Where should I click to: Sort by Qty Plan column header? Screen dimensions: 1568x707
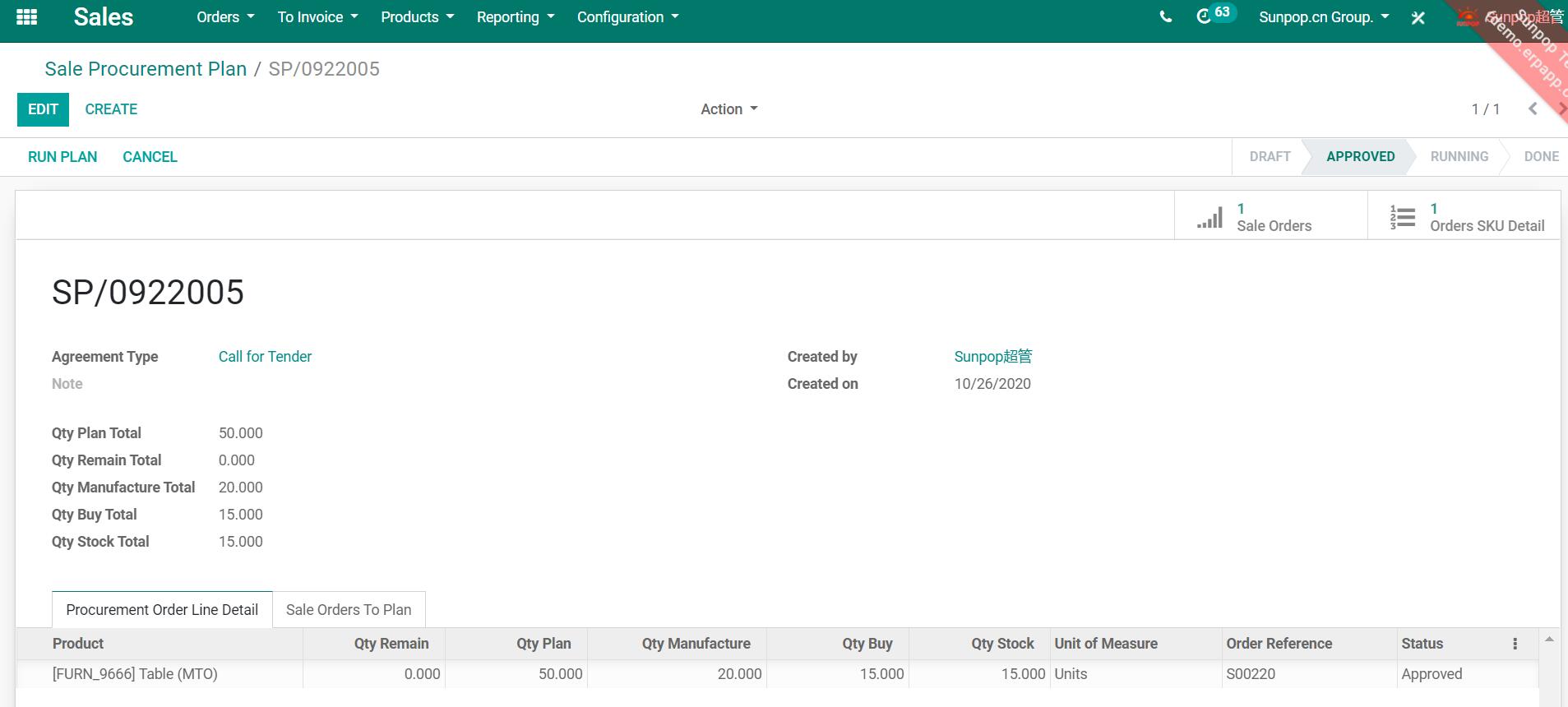(516, 644)
